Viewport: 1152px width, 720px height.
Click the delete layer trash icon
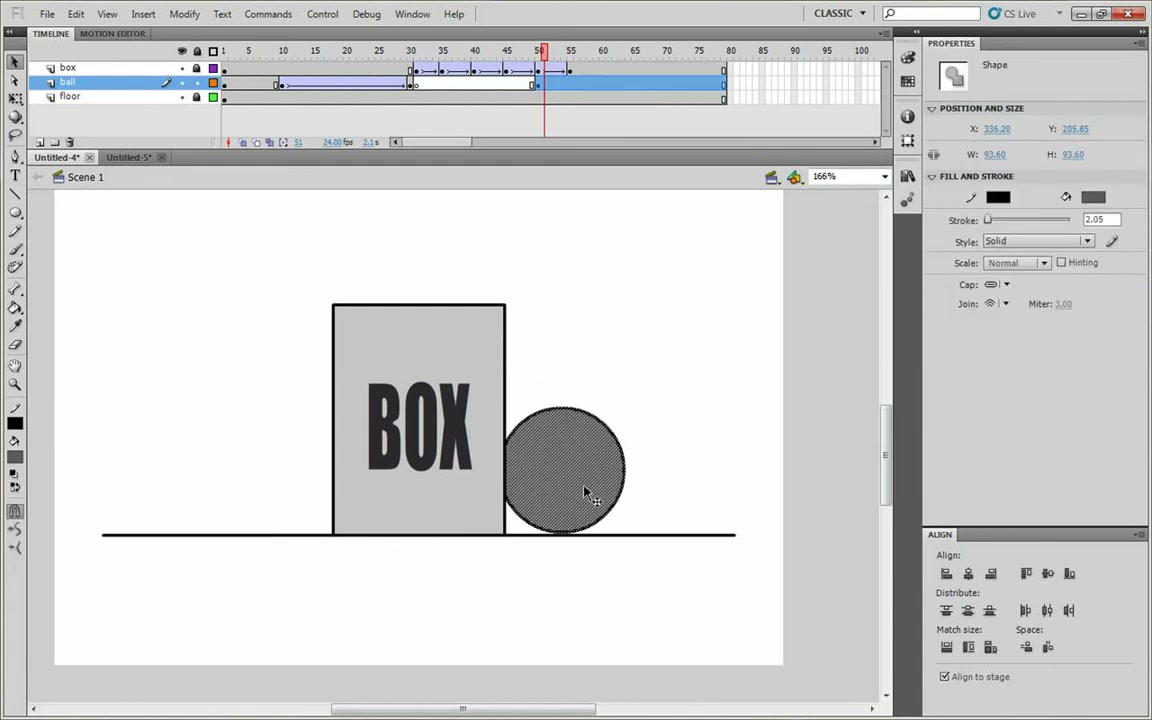70,143
